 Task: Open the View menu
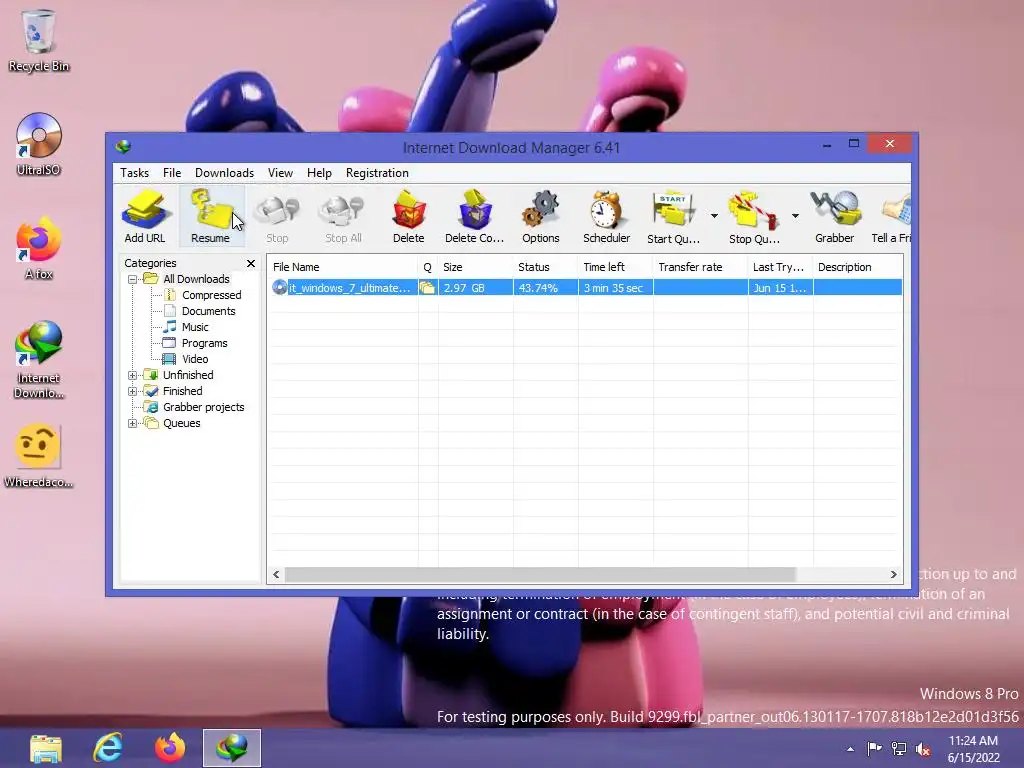[280, 173]
